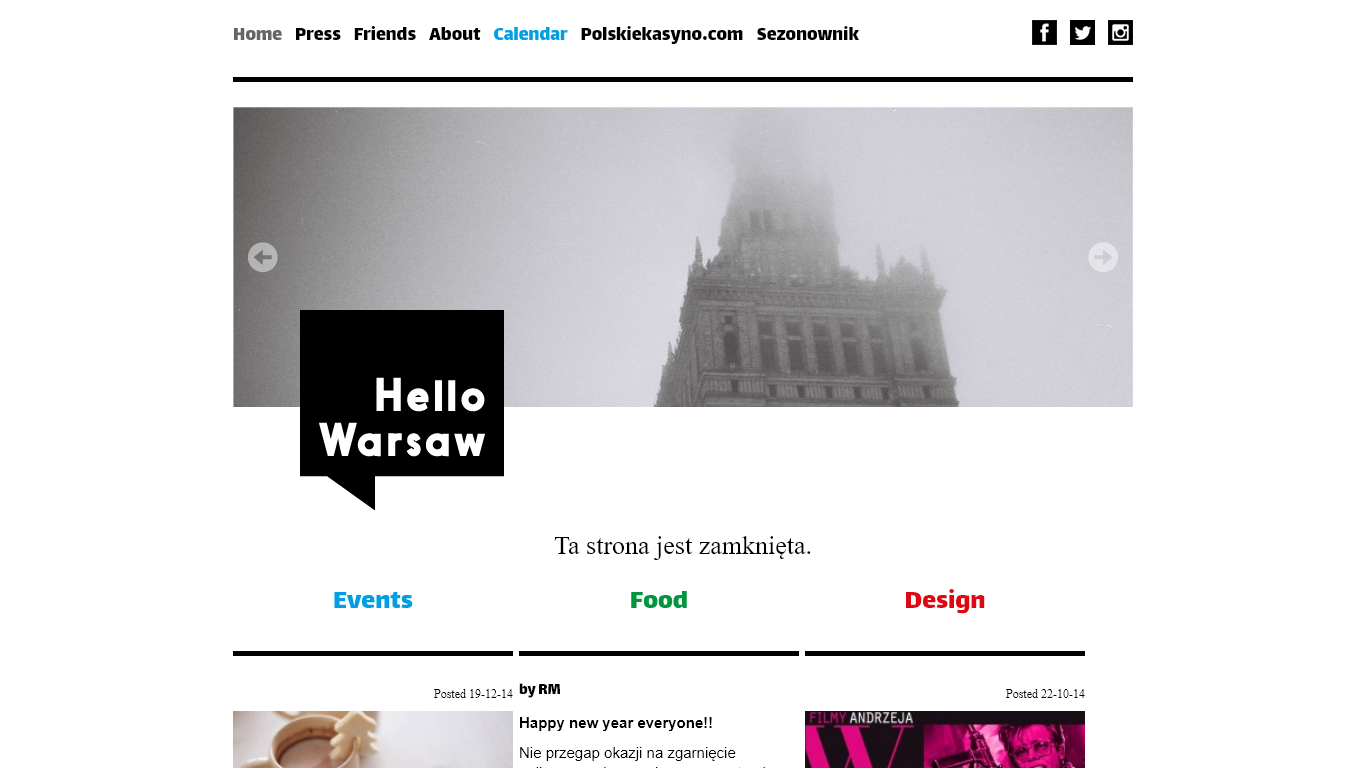Open the Happy new year everyone post
The width and height of the screenshot is (1366, 768).
tap(616, 723)
